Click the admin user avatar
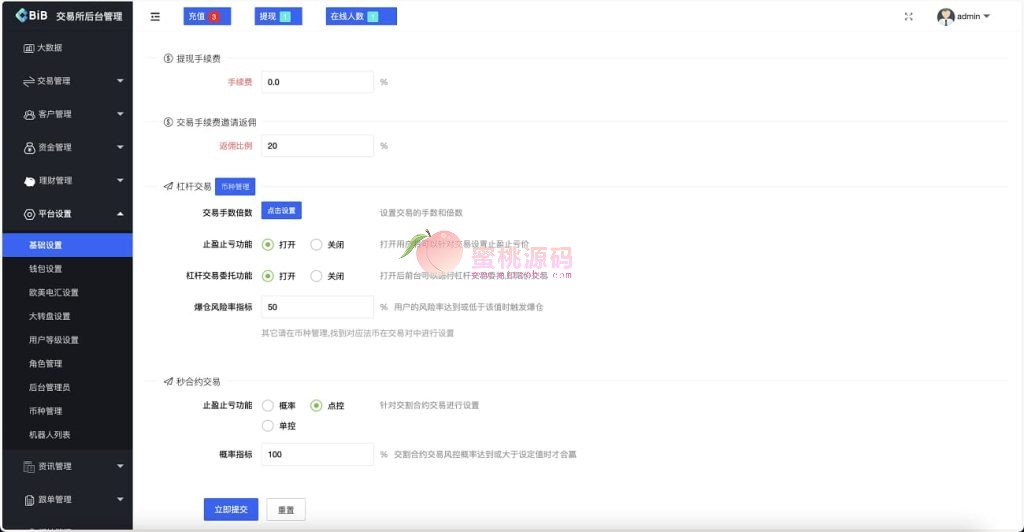The height and width of the screenshot is (532, 1024). 945,16
